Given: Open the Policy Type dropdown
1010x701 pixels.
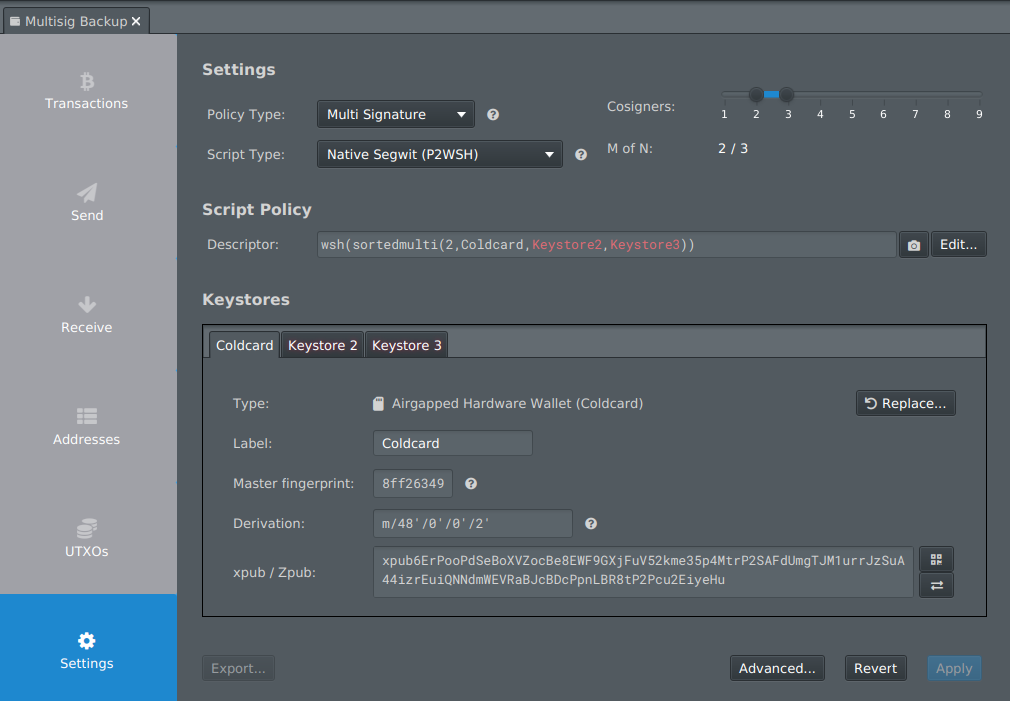Looking at the screenshot, I should coord(395,114).
